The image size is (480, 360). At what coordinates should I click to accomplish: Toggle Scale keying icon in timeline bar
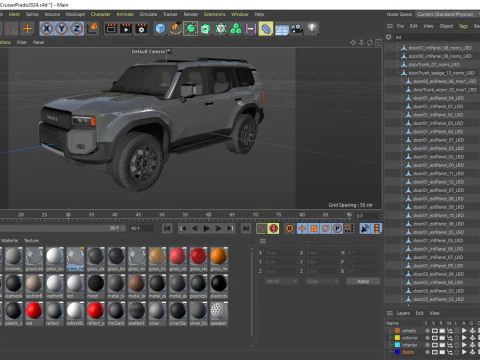point(314,228)
